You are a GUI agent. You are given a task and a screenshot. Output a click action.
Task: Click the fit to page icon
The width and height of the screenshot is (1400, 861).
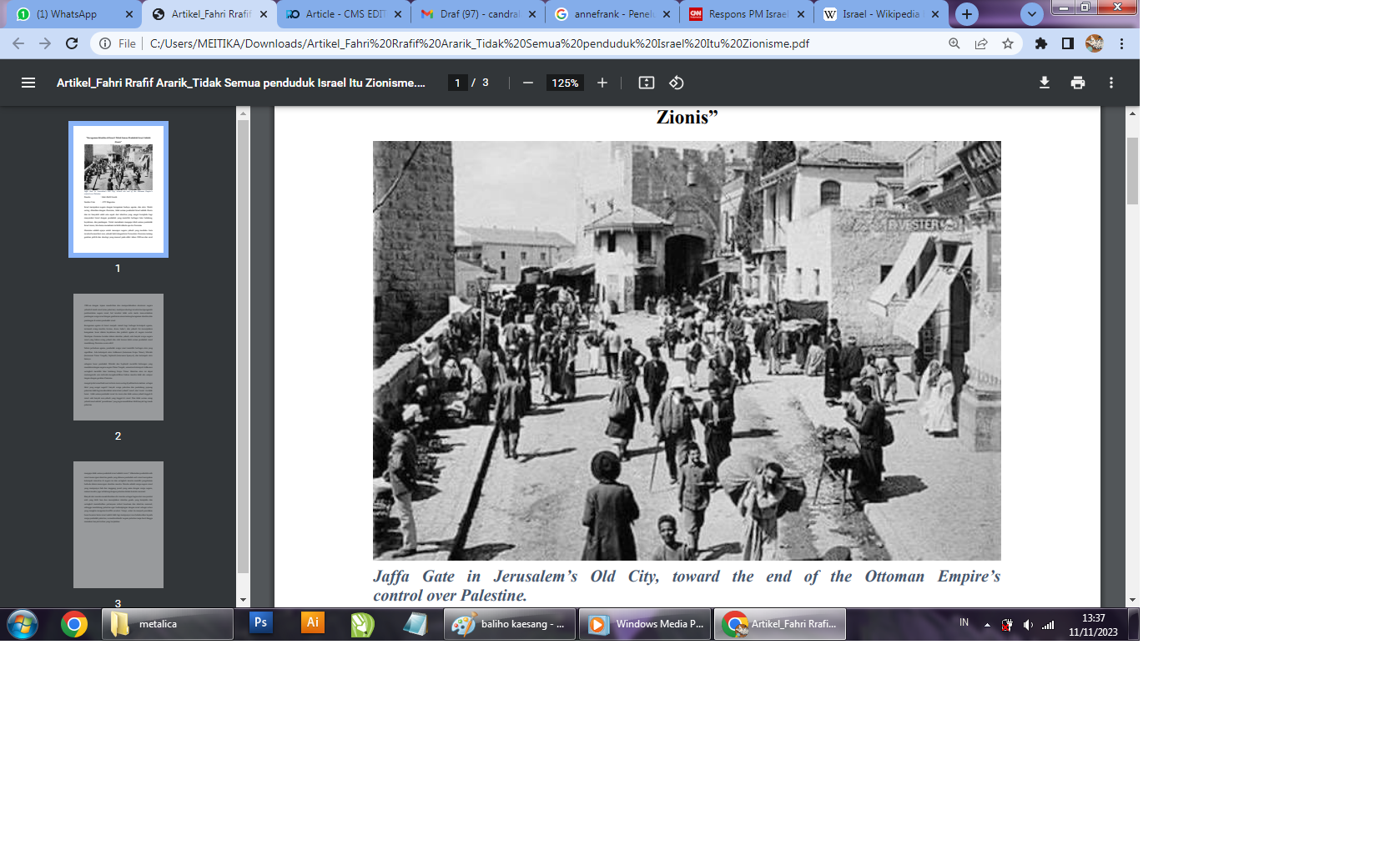click(x=647, y=83)
